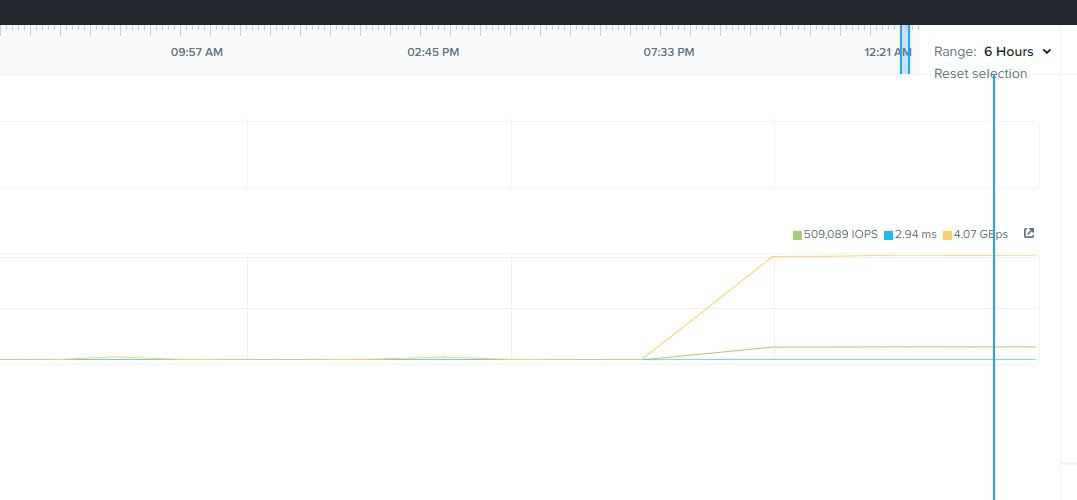Click the Reset selection link
Screen dimensions: 1077x500
[980, 73]
